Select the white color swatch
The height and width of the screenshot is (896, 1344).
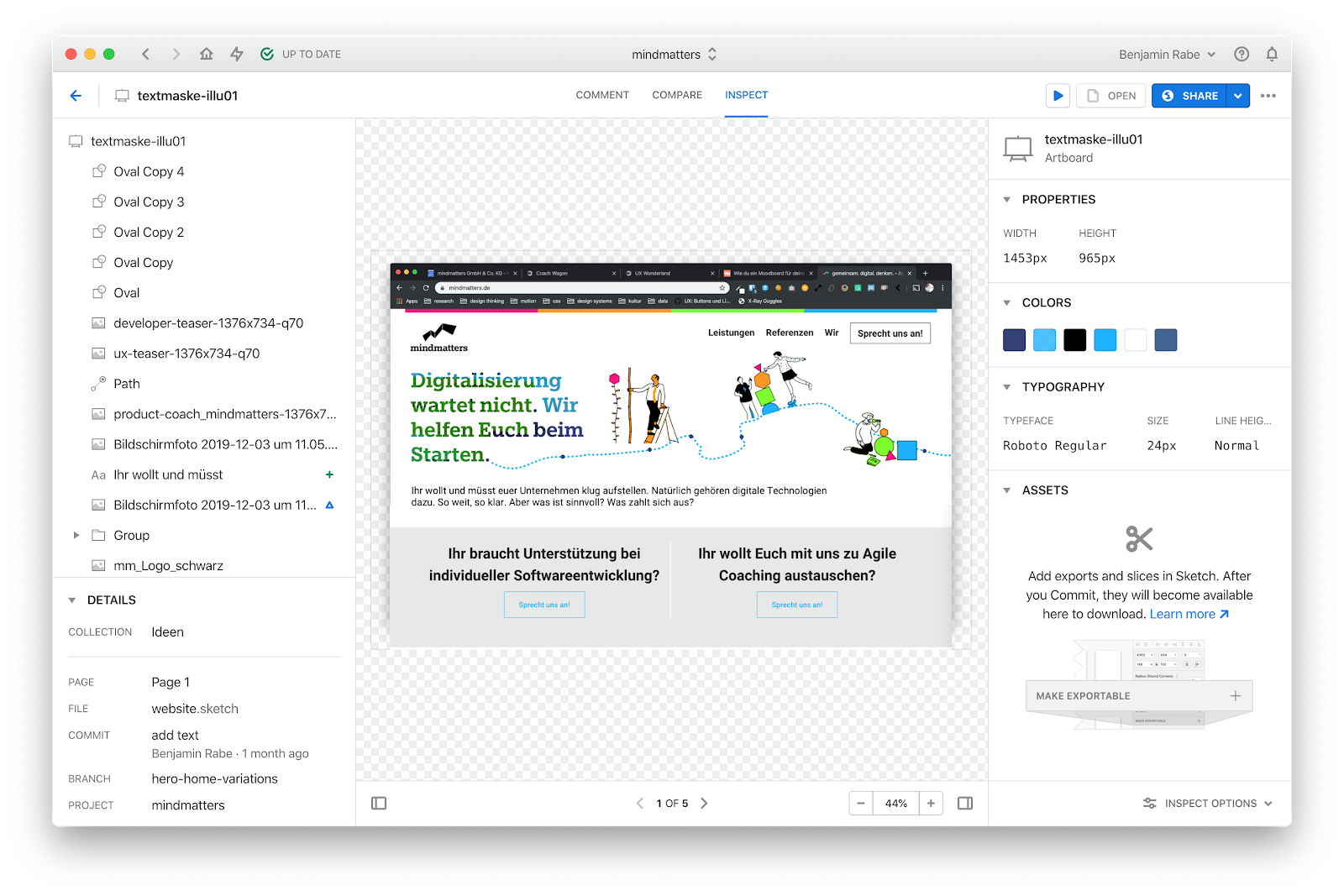click(1136, 340)
